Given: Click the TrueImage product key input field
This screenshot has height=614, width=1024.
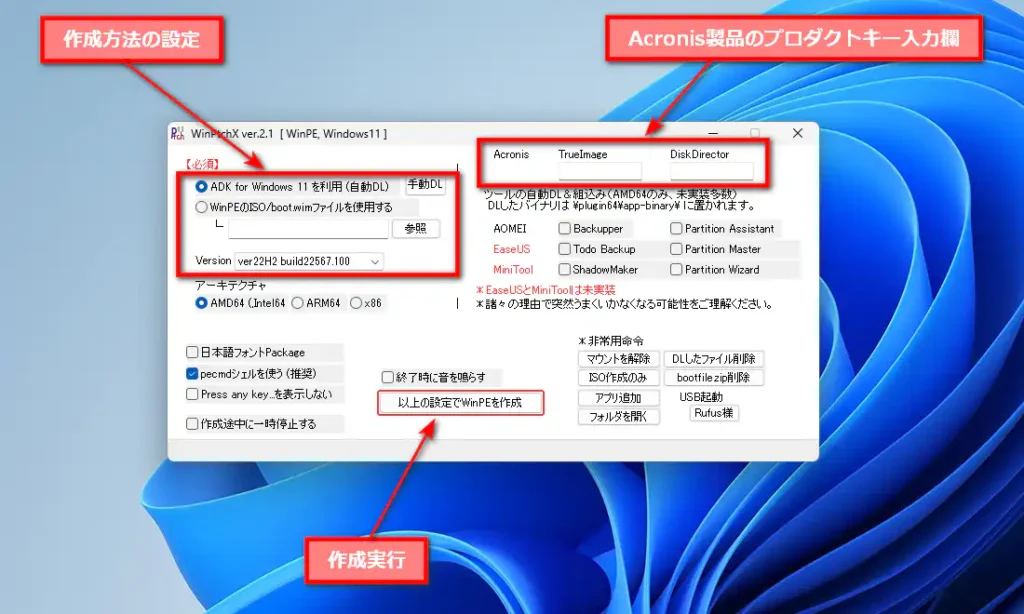Looking at the screenshot, I should click(x=600, y=171).
